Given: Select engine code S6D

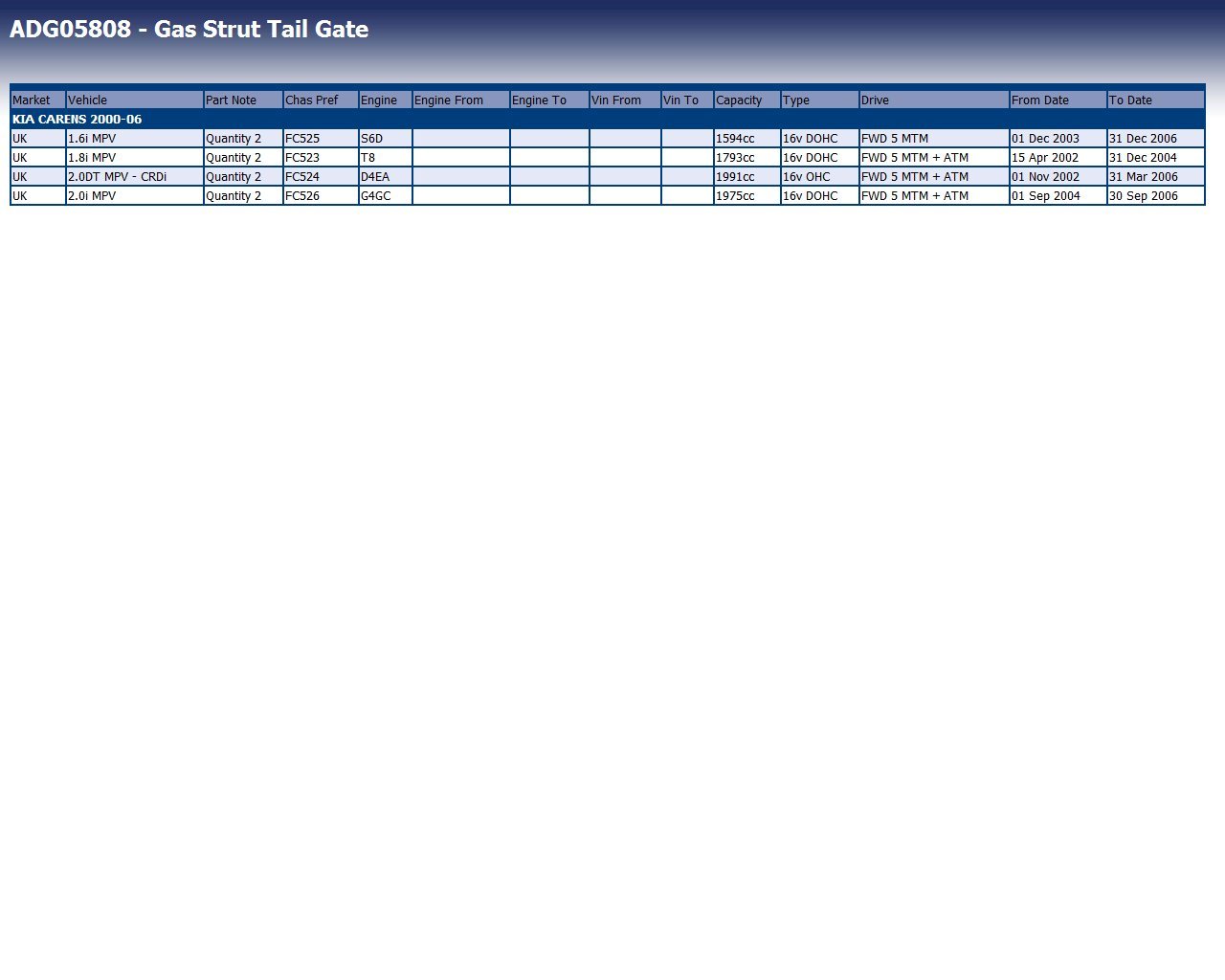Looking at the screenshot, I should coord(386,138).
